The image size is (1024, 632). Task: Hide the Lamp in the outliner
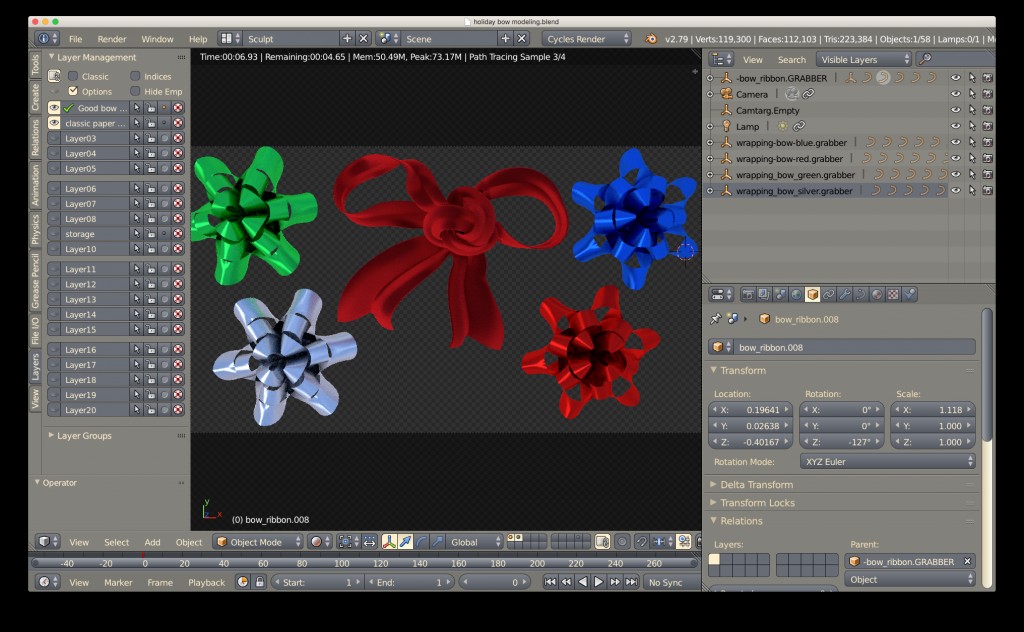(x=955, y=125)
